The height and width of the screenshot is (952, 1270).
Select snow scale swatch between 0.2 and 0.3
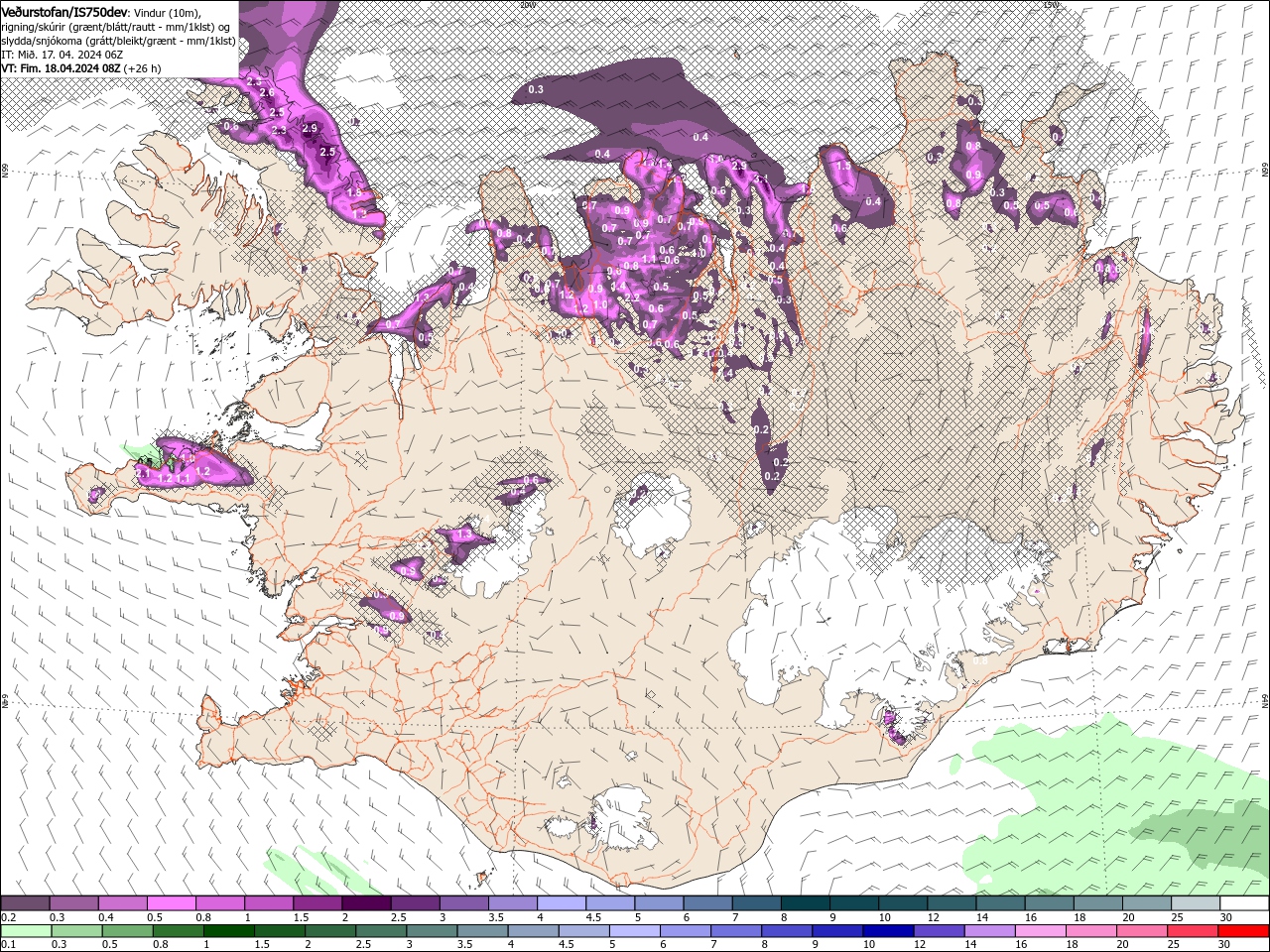coord(26,903)
